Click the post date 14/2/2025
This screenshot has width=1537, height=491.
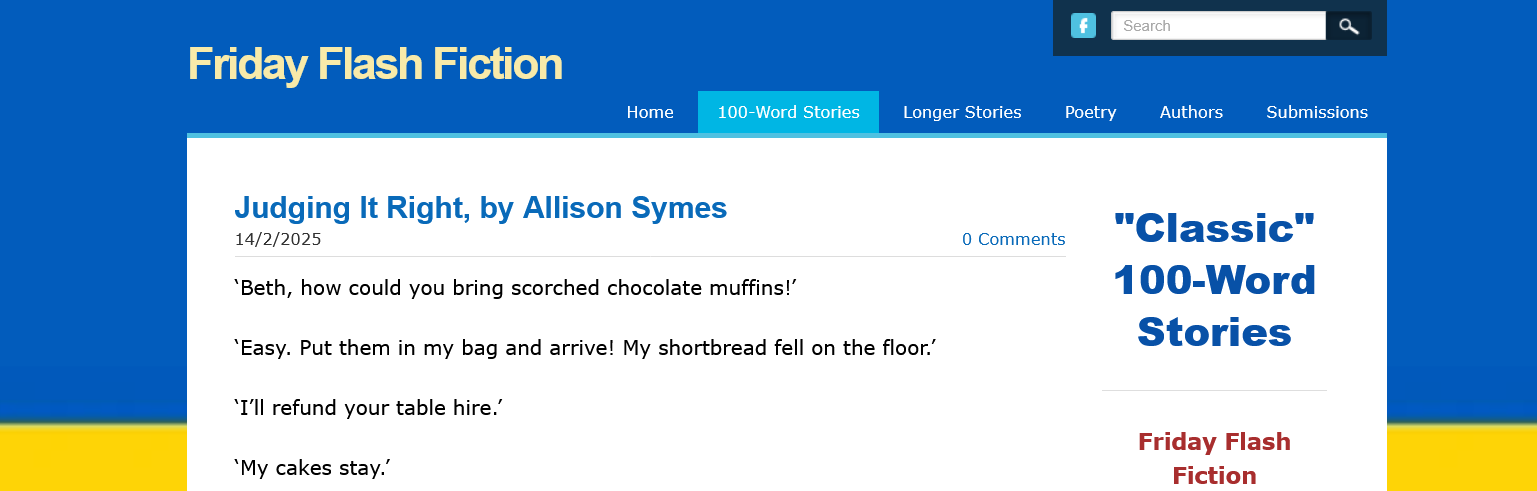pyautogui.click(x=278, y=239)
